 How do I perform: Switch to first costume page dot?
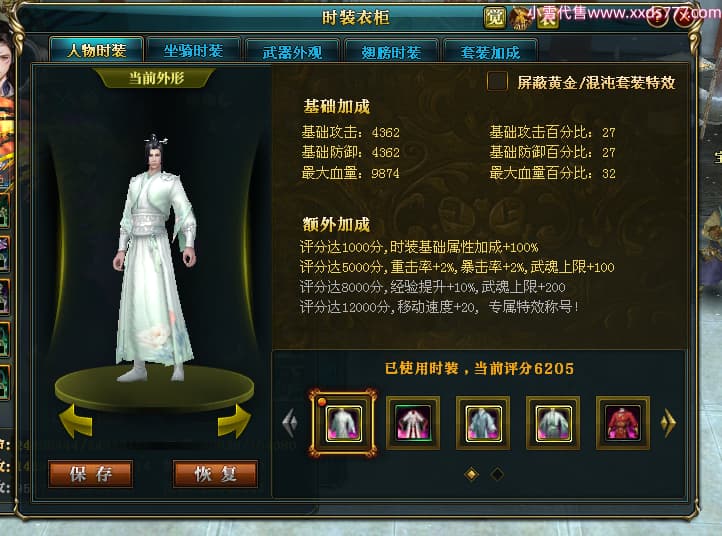pyautogui.click(x=472, y=474)
